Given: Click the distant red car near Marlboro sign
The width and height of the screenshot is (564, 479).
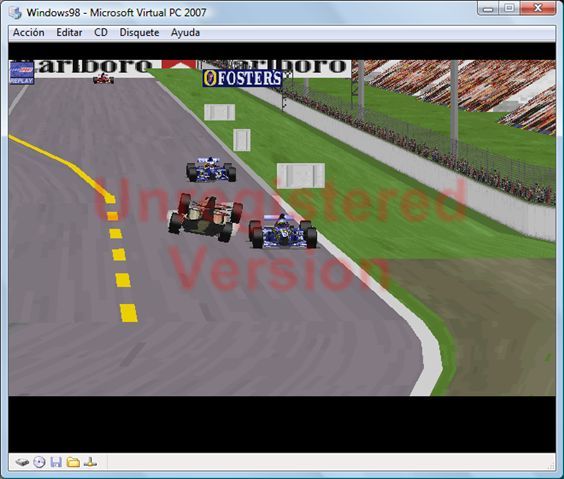Looking at the screenshot, I should pyautogui.click(x=104, y=78).
